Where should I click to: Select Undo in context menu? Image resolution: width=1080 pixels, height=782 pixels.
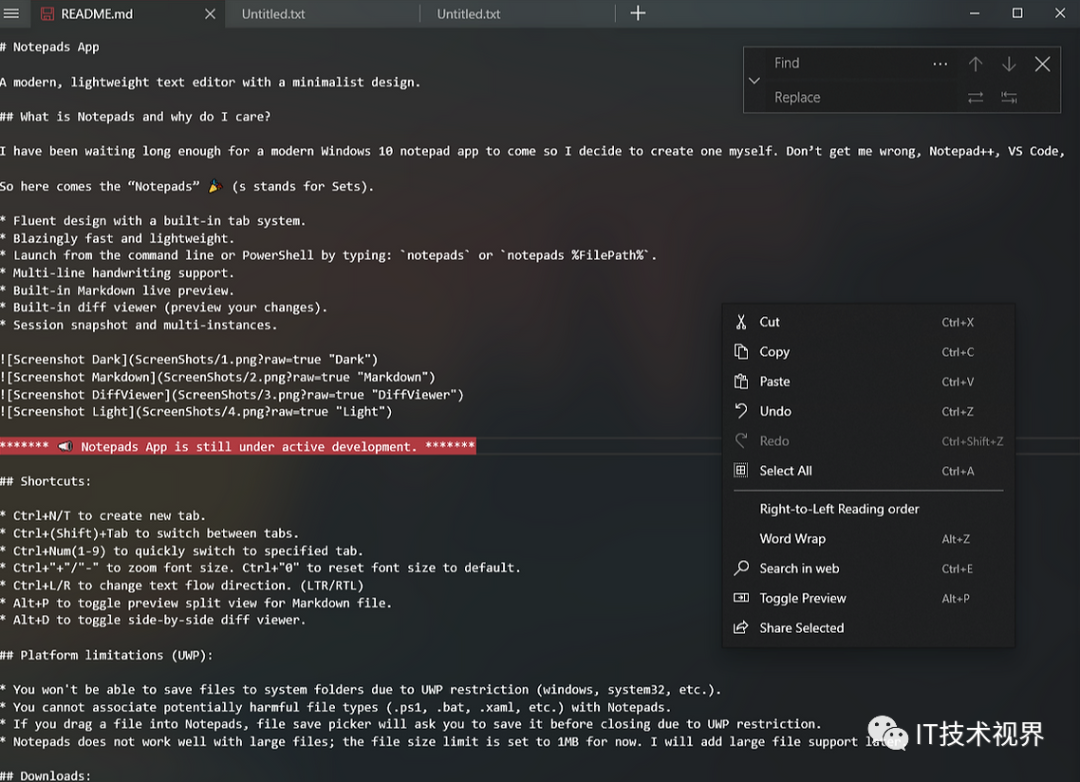pyautogui.click(x=868, y=411)
